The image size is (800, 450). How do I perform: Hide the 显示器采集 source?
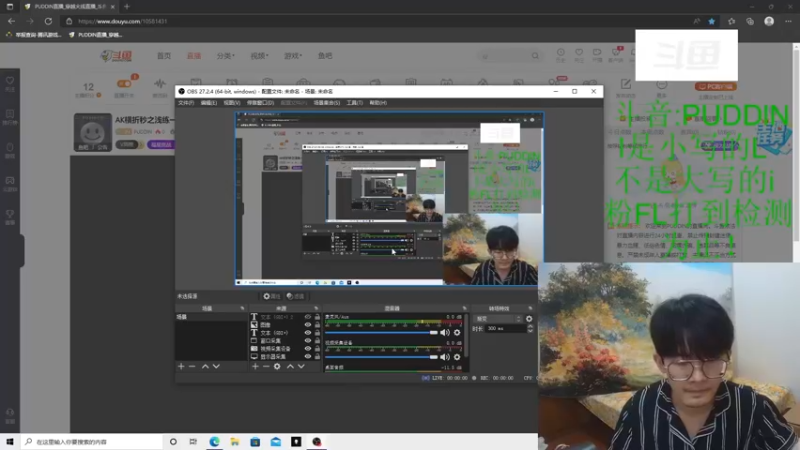pos(308,356)
